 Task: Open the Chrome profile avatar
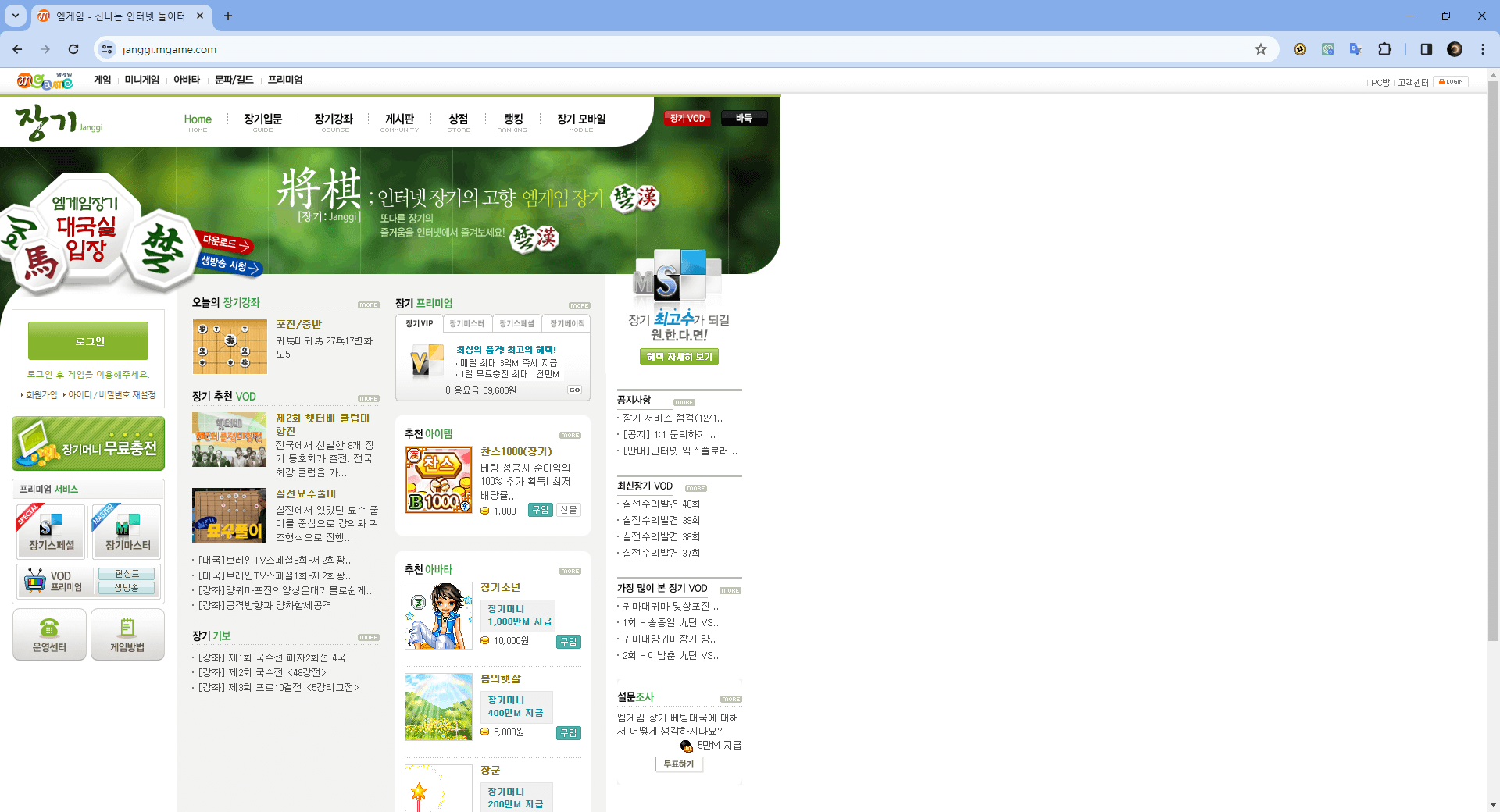[x=1455, y=49]
